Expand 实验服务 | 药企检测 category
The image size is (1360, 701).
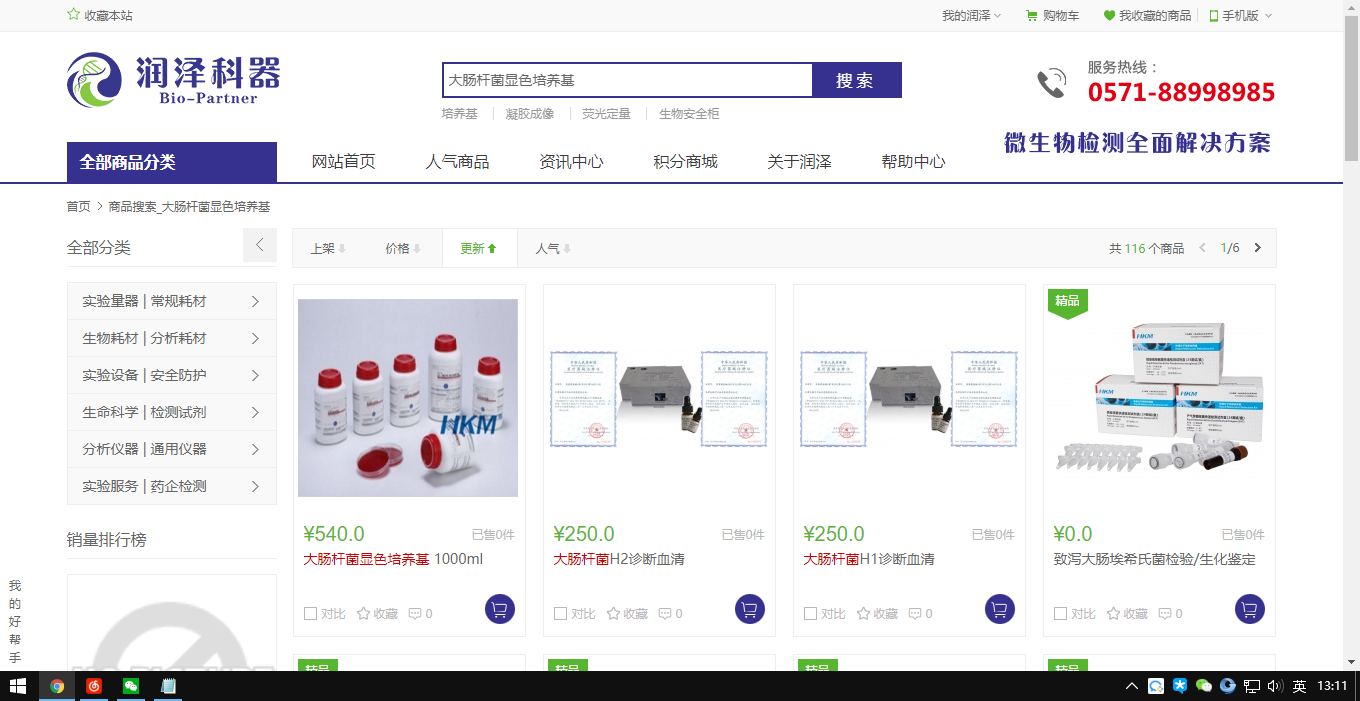[x=172, y=486]
